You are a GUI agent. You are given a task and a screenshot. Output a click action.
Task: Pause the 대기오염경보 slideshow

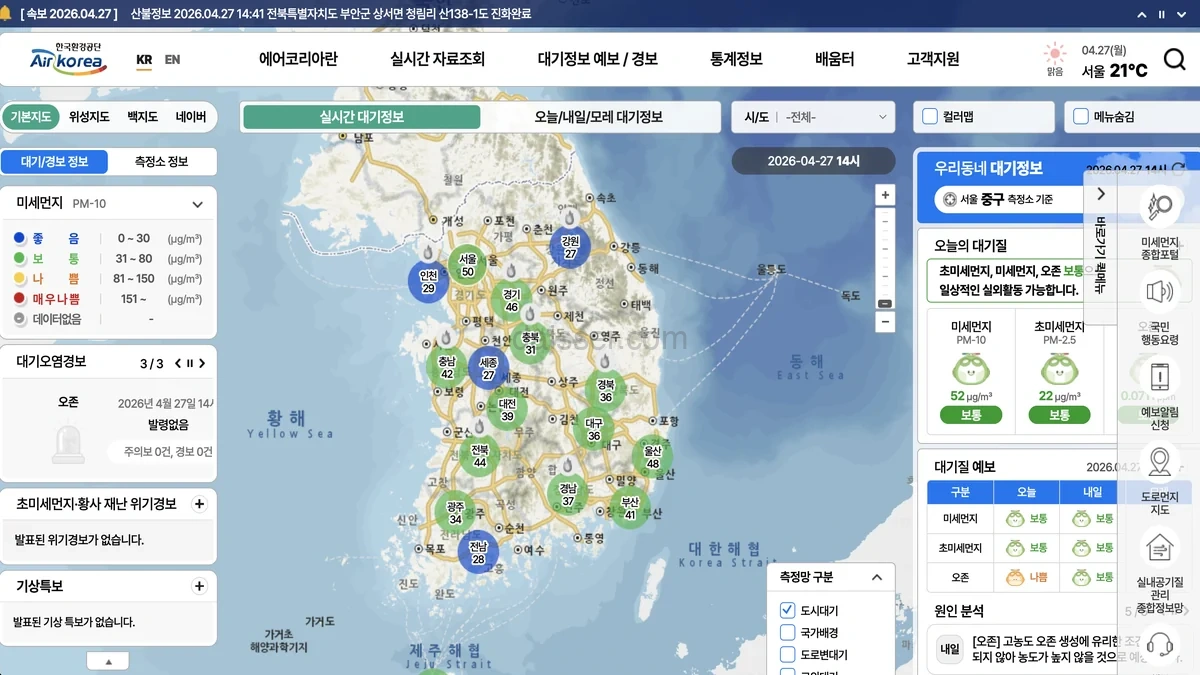coord(190,363)
